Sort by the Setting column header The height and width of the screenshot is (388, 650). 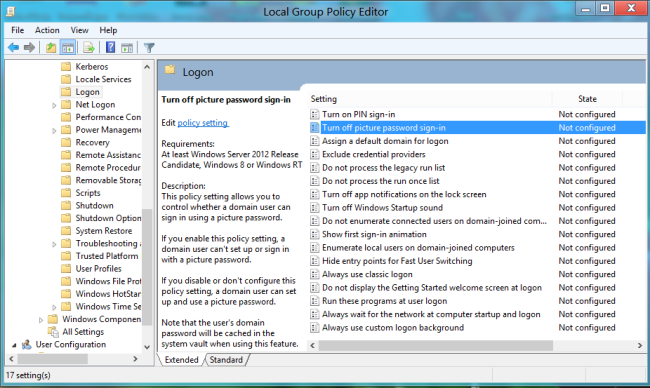click(431, 99)
